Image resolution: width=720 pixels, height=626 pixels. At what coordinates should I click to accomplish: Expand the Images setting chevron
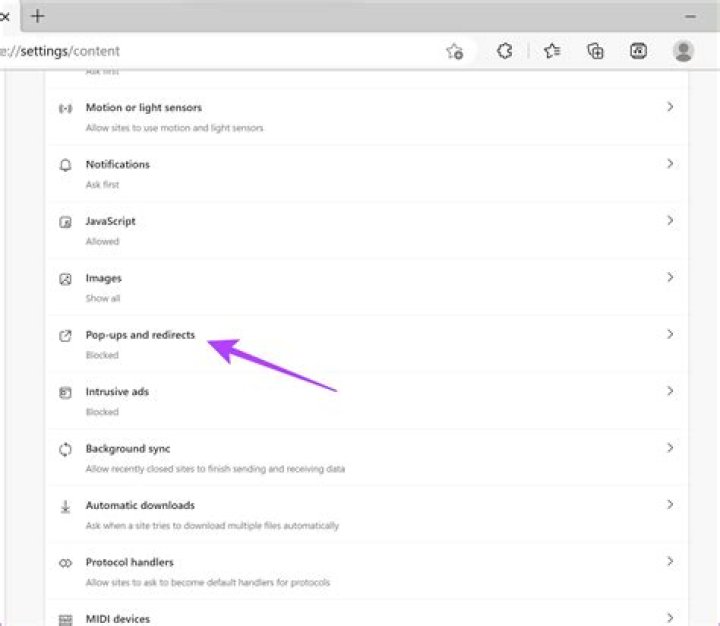(x=670, y=278)
